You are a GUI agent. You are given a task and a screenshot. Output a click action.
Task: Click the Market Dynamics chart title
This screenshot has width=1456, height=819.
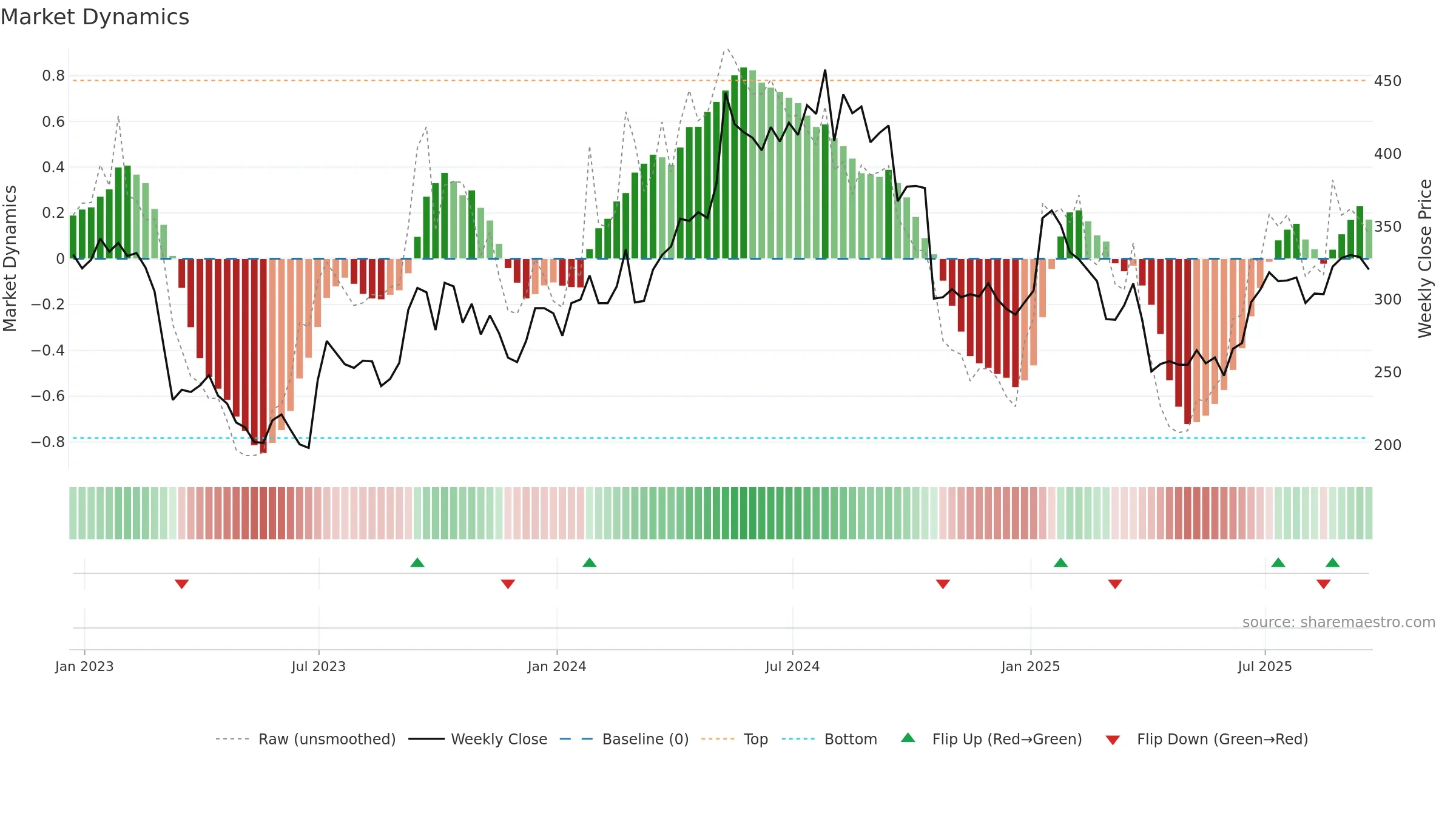(95, 17)
